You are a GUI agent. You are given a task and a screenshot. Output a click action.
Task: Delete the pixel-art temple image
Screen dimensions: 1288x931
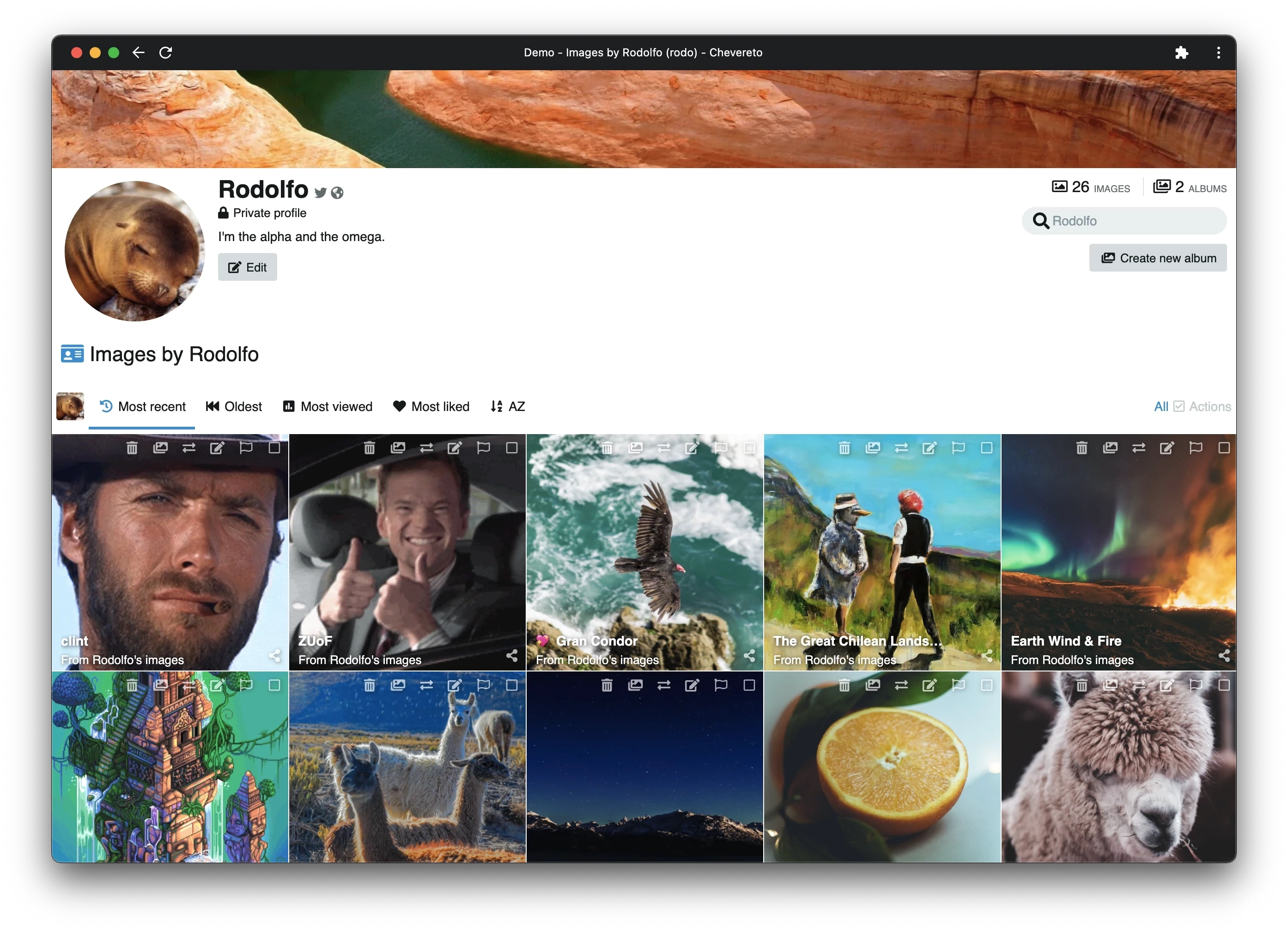(x=132, y=685)
